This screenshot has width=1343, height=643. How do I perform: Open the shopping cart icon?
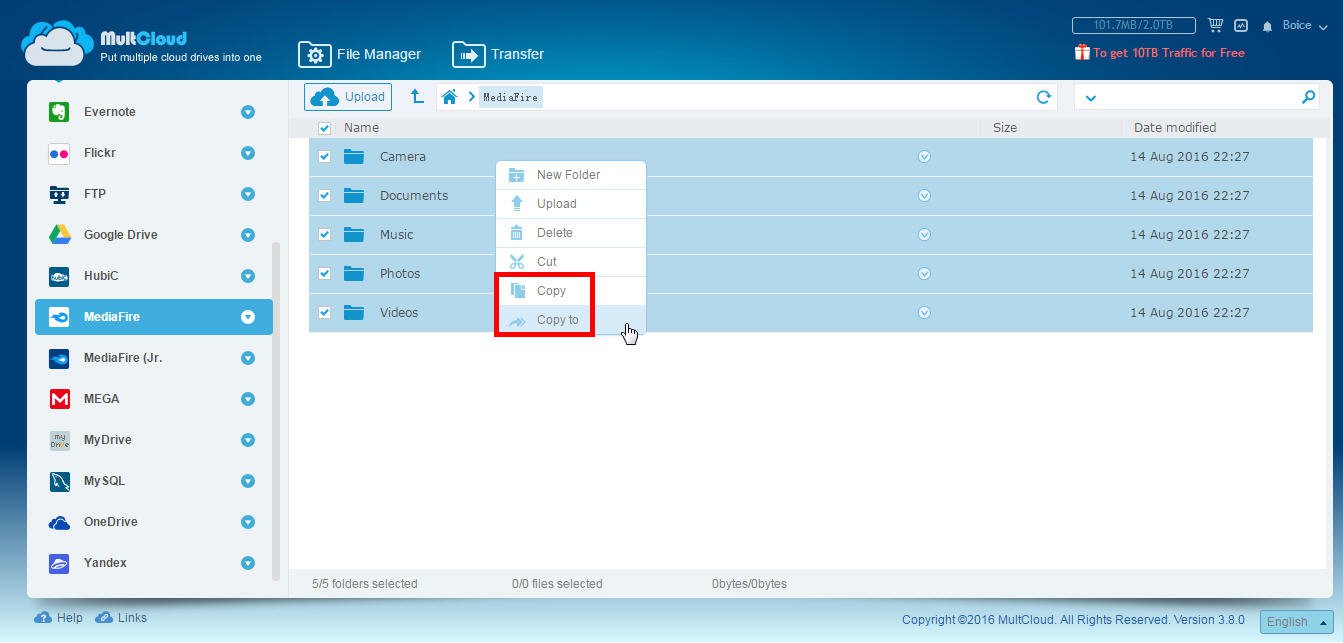1215,25
